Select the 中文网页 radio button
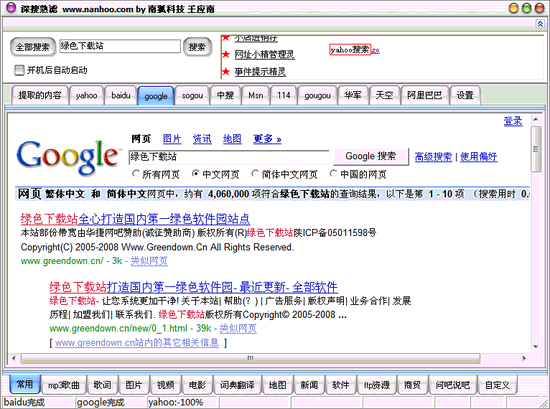550x409 pixels. pos(196,174)
